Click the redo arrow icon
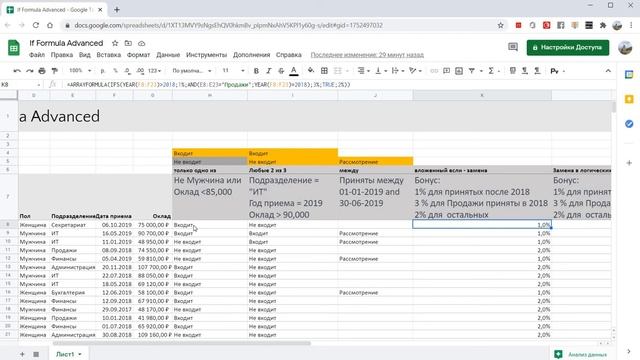640x360 pixels. (29, 71)
